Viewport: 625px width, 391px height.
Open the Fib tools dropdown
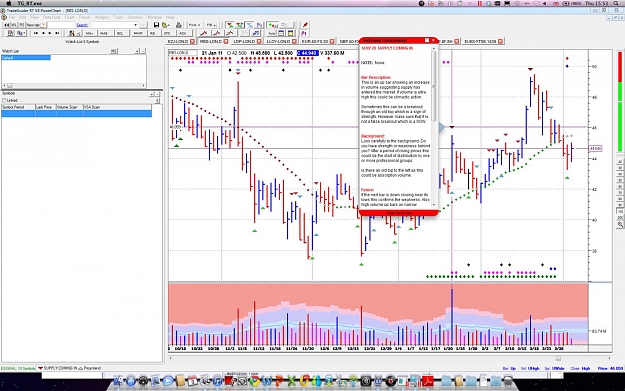(211, 25)
